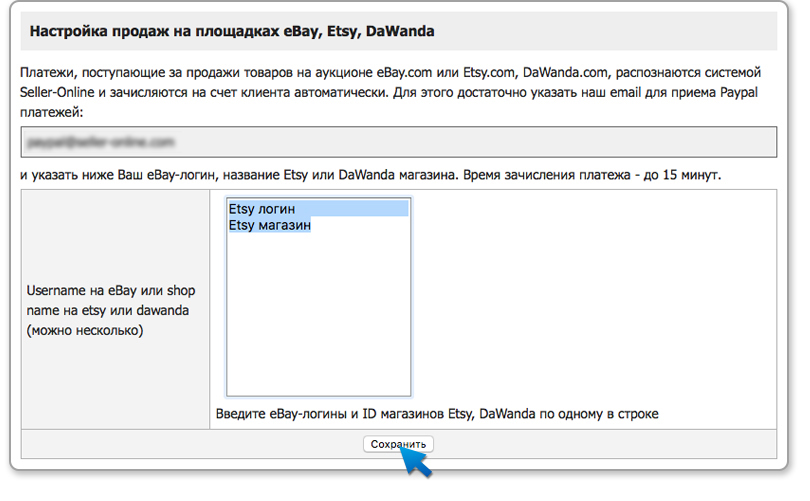The image size is (810, 501).
Task: Click the Сохранить button
Action: [398, 444]
